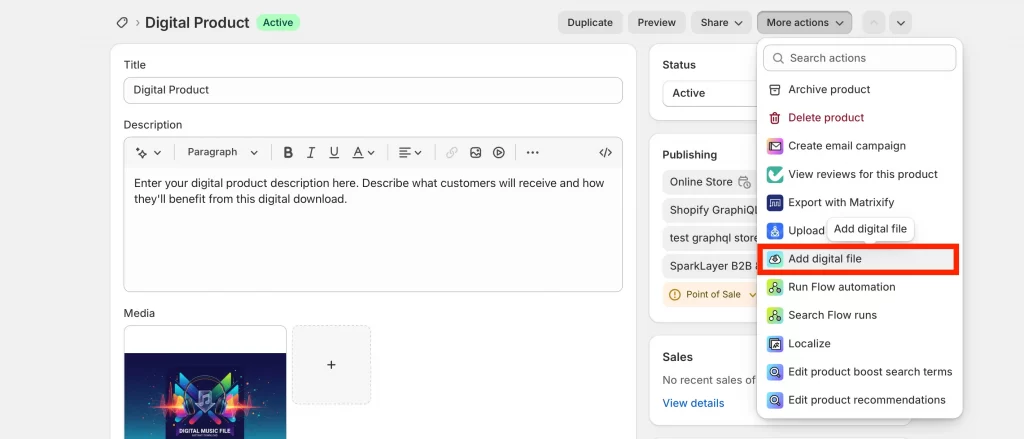Insert video using the play icon
The image size is (1024, 439).
click(498, 153)
